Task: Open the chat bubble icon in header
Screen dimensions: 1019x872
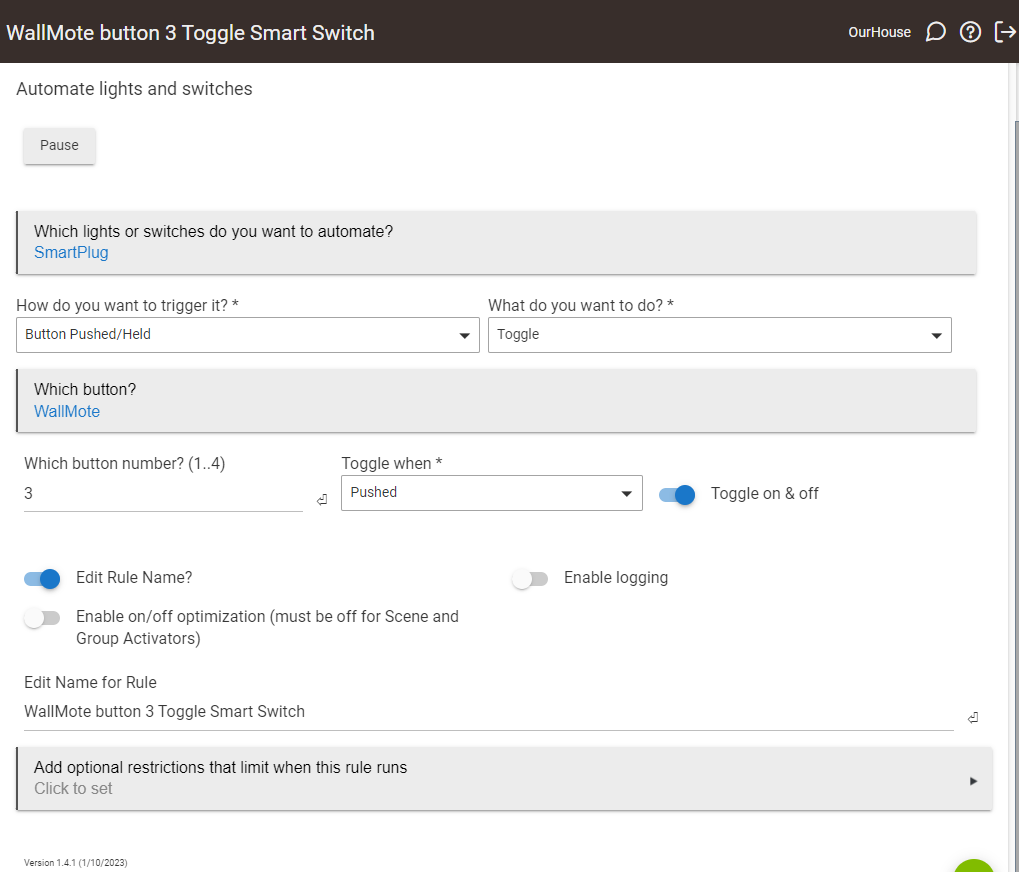Action: coord(936,32)
